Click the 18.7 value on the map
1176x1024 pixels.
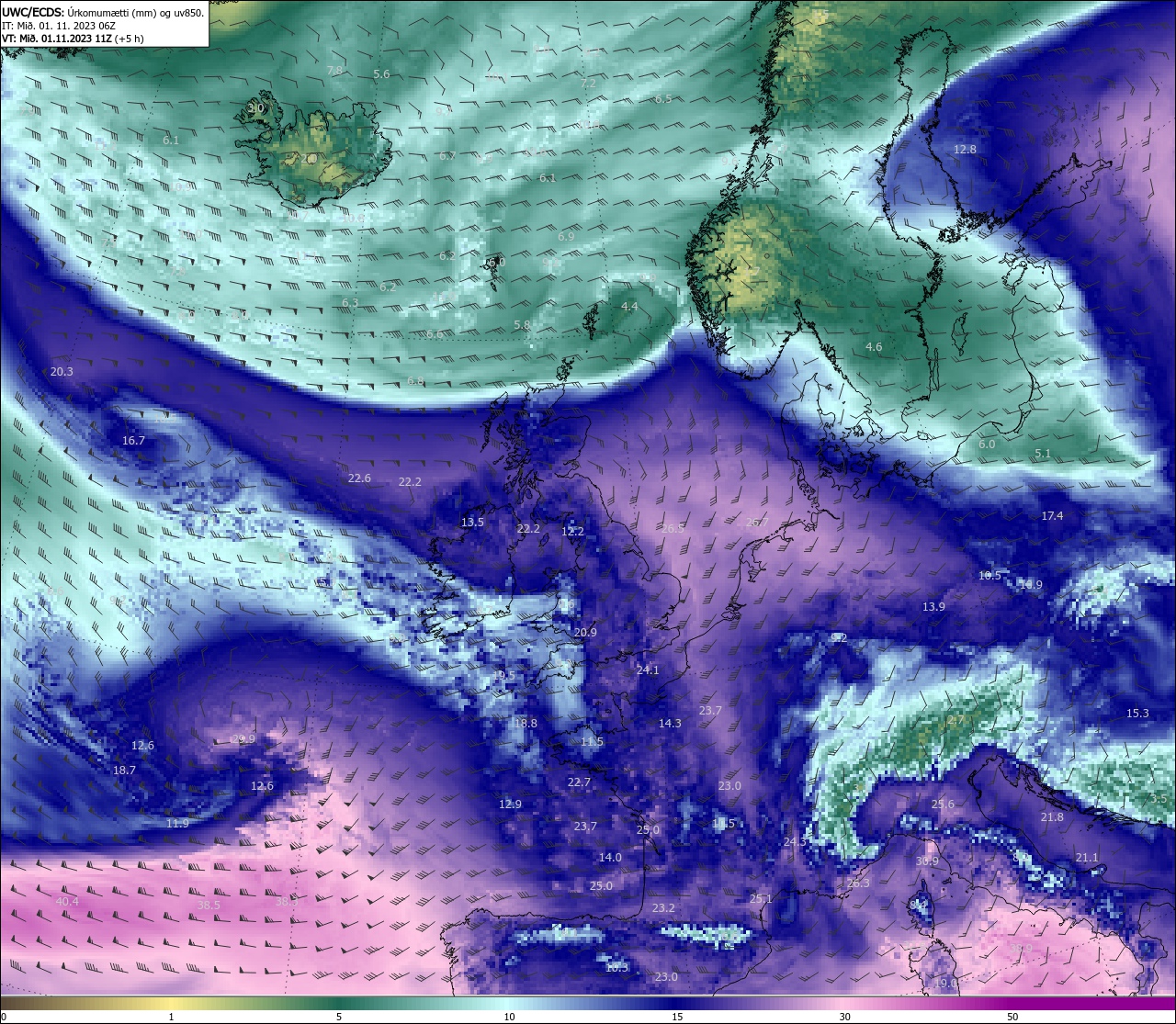tap(124, 771)
